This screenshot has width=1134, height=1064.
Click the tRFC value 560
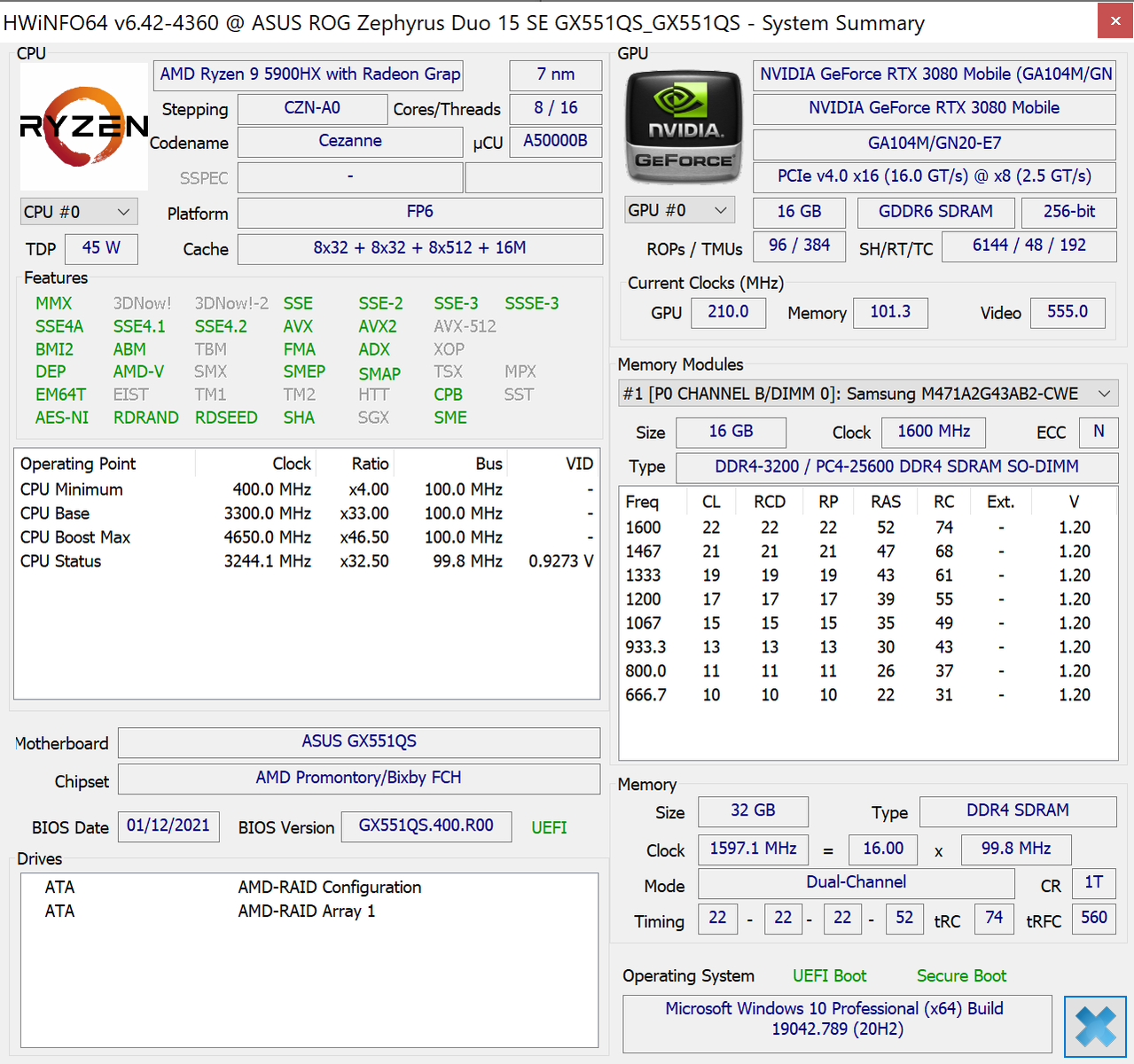click(1094, 919)
